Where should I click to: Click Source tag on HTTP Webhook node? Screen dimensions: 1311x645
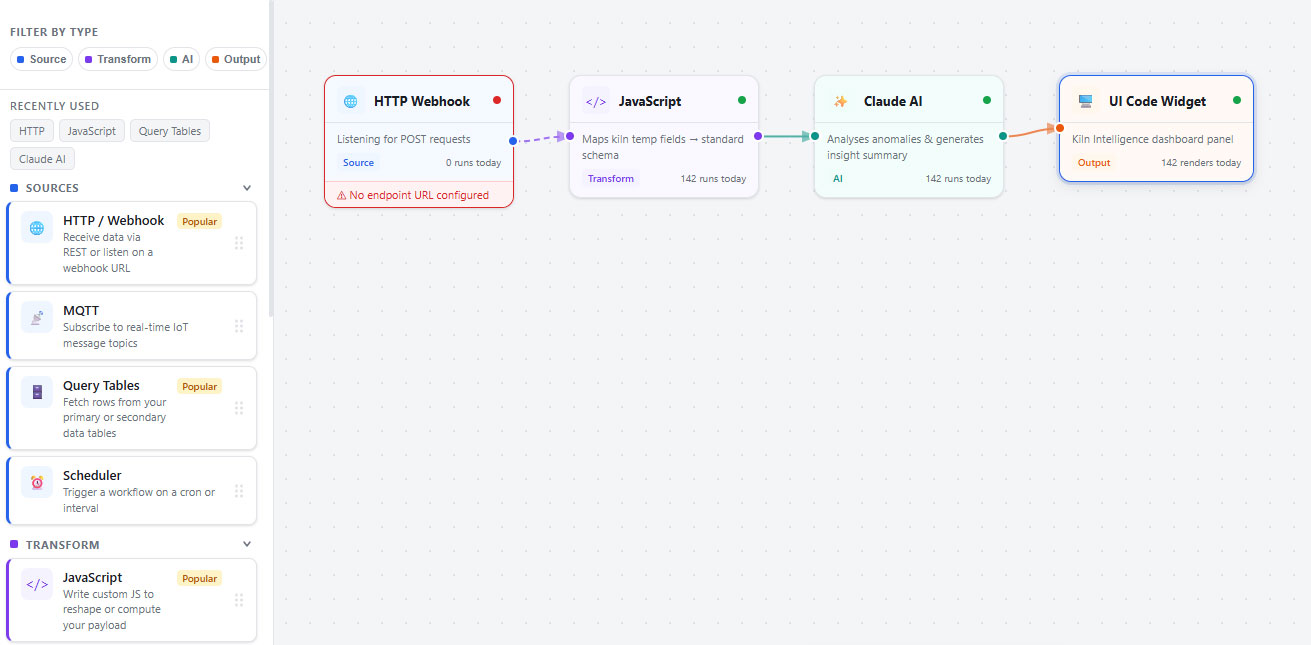click(358, 163)
